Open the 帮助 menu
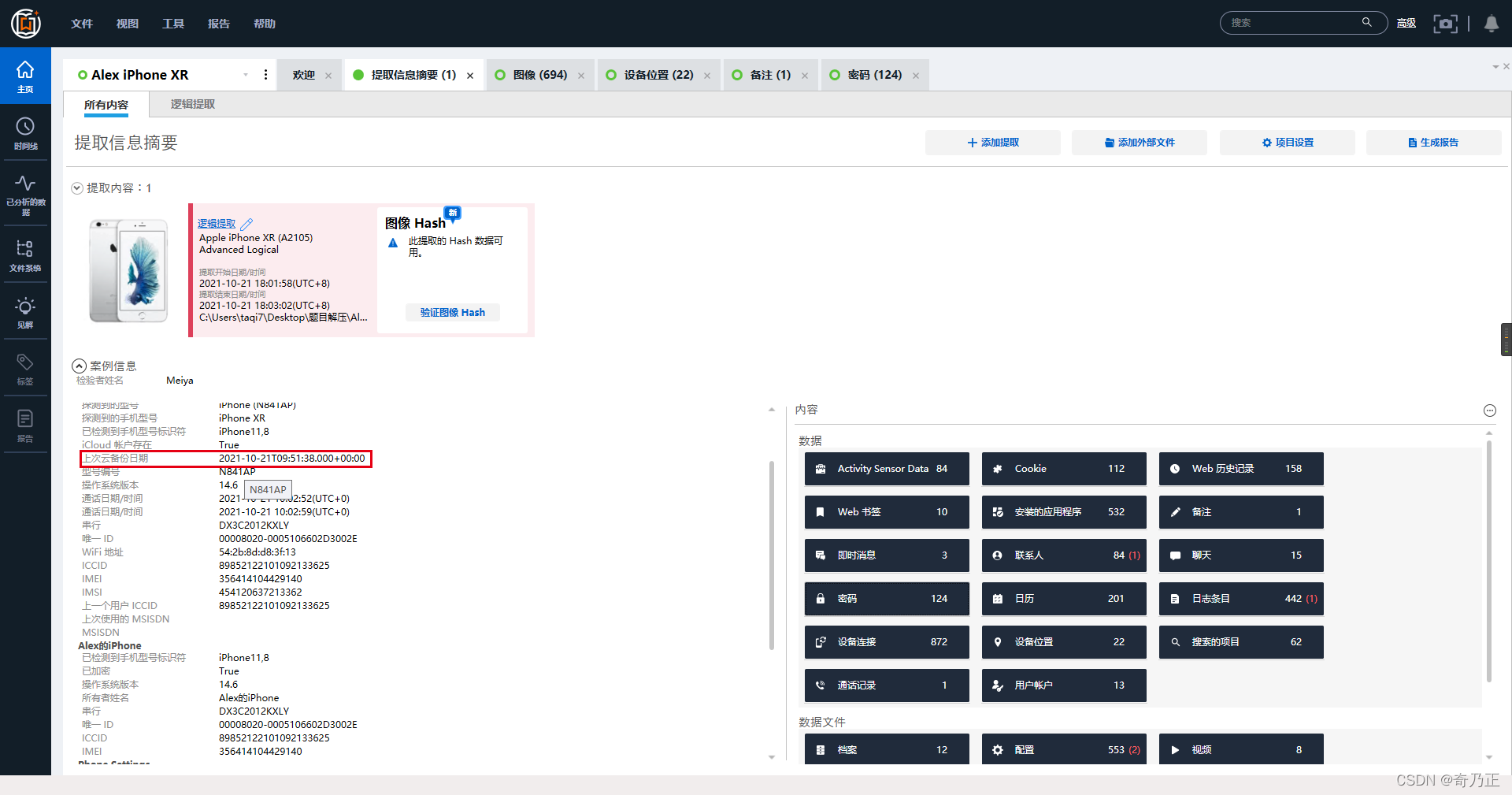The width and height of the screenshot is (1512, 795). tap(265, 24)
